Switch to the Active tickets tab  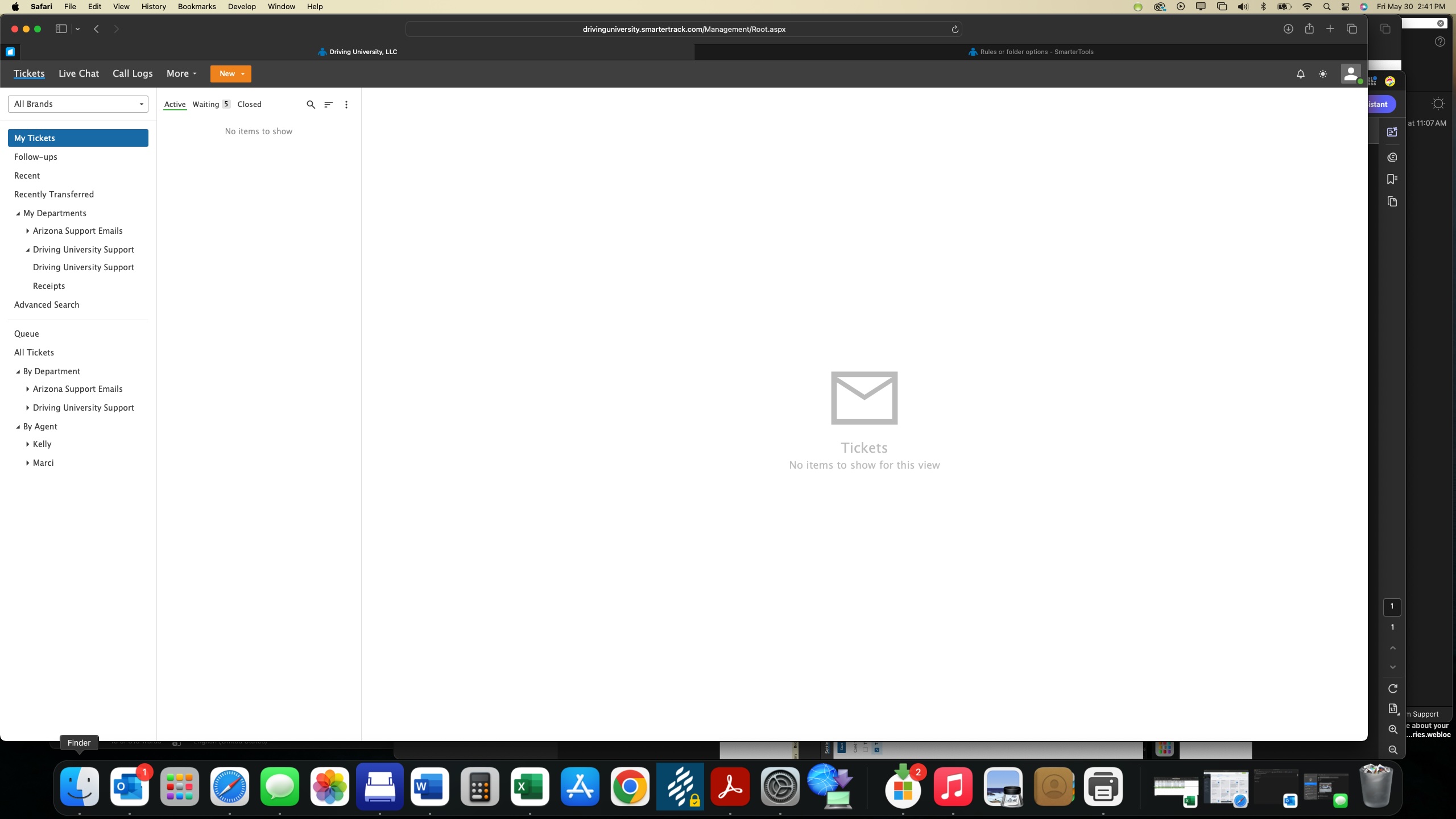pos(175,105)
